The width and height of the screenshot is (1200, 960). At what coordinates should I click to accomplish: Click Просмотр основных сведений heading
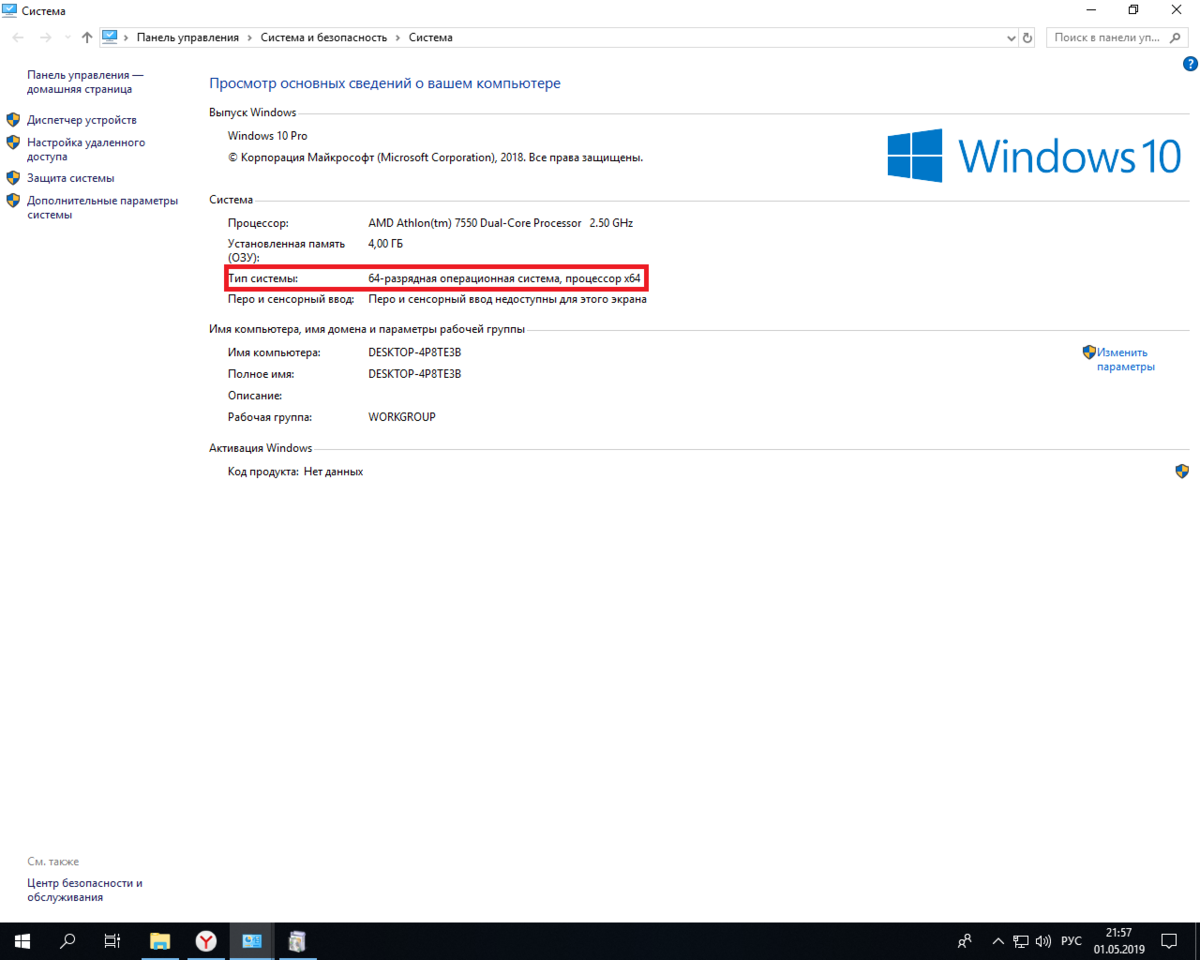pos(385,84)
